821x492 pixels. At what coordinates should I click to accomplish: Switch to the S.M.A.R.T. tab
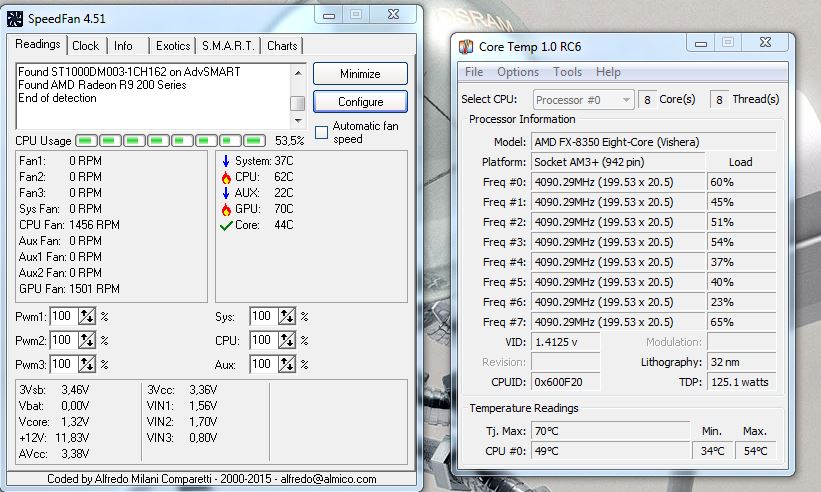pos(228,46)
